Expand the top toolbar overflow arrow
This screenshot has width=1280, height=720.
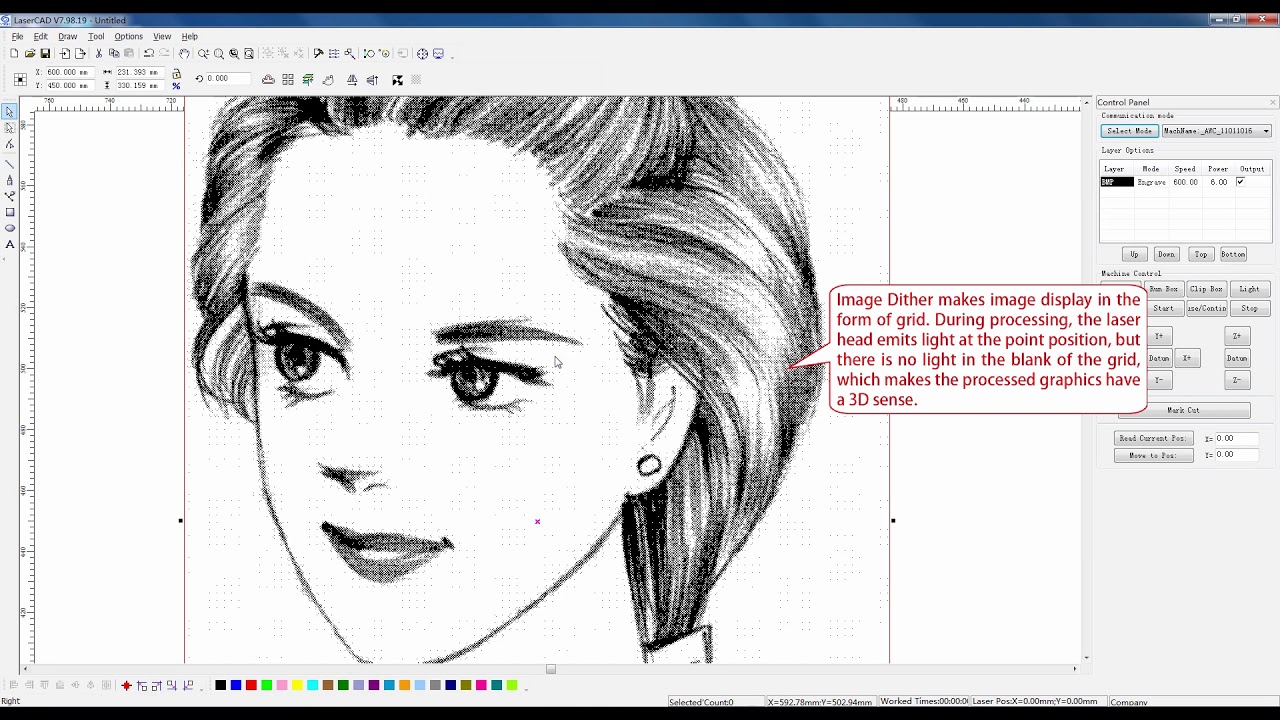(x=452, y=56)
